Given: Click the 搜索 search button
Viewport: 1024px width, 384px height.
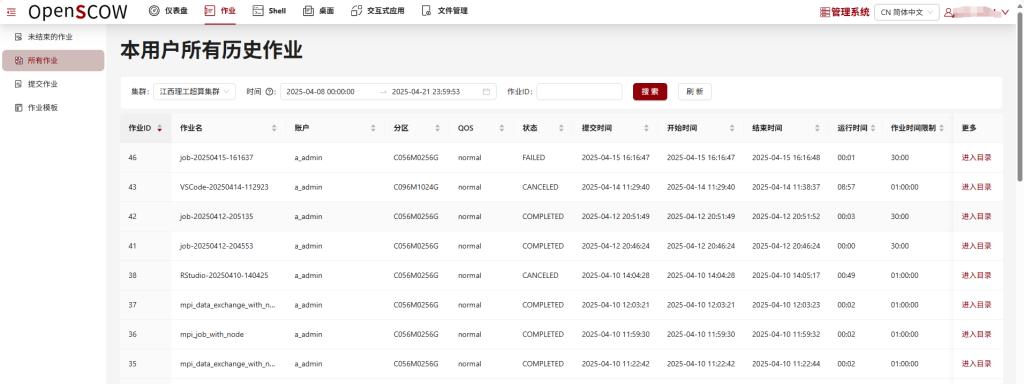Looking at the screenshot, I should click(650, 92).
